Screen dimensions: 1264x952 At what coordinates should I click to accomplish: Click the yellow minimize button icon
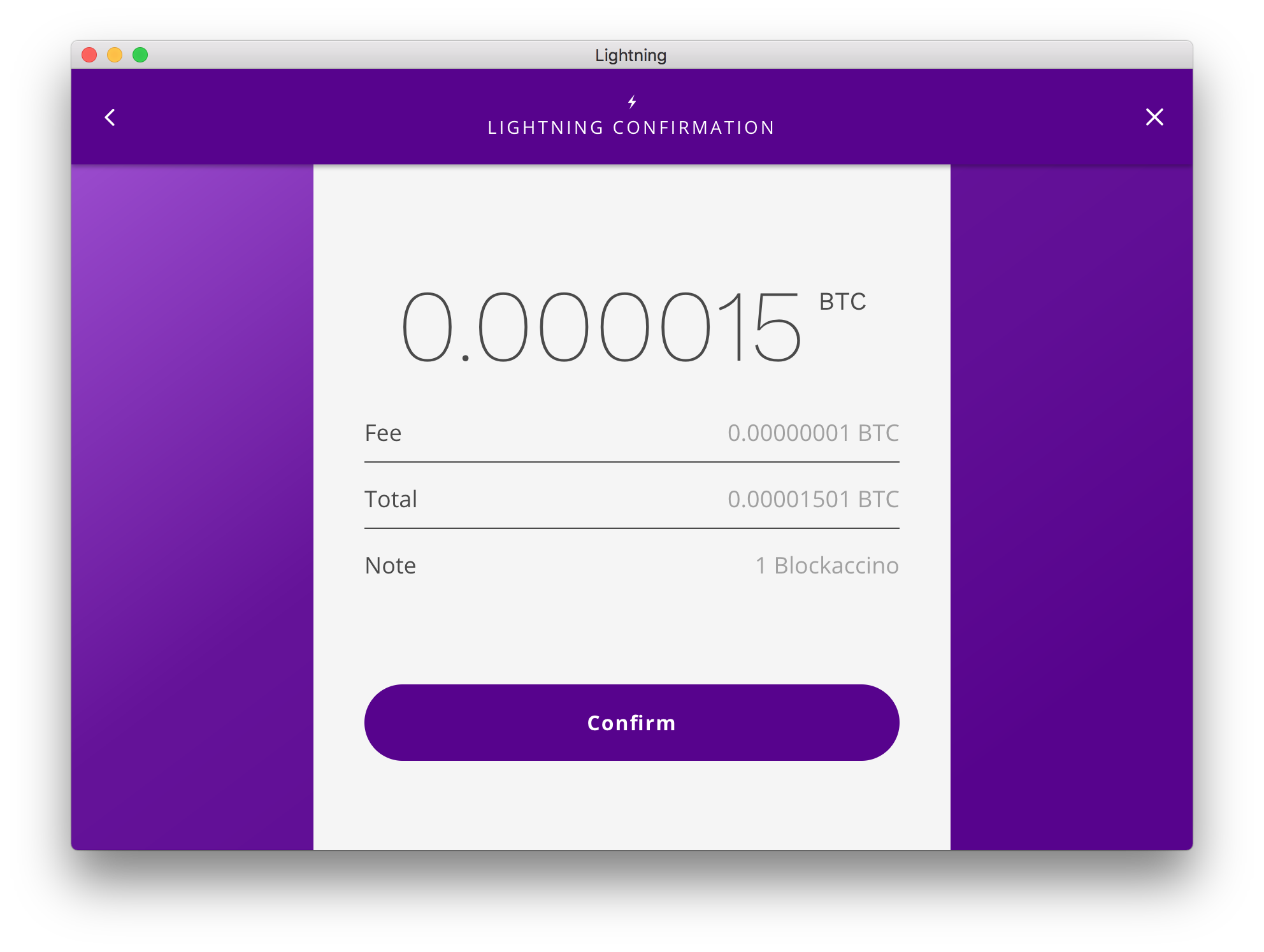pyautogui.click(x=114, y=55)
